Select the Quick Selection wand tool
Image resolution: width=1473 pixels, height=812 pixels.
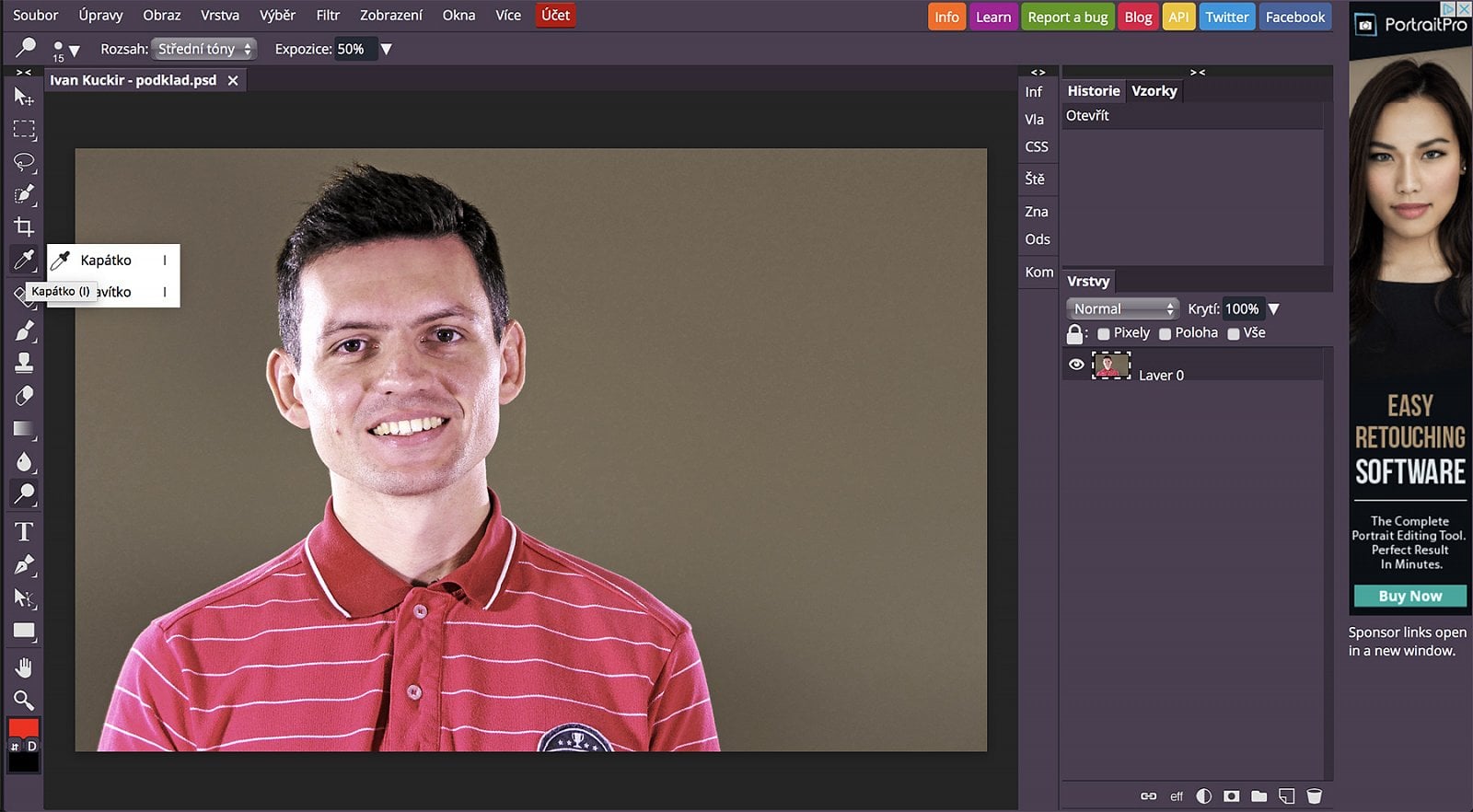tap(24, 194)
